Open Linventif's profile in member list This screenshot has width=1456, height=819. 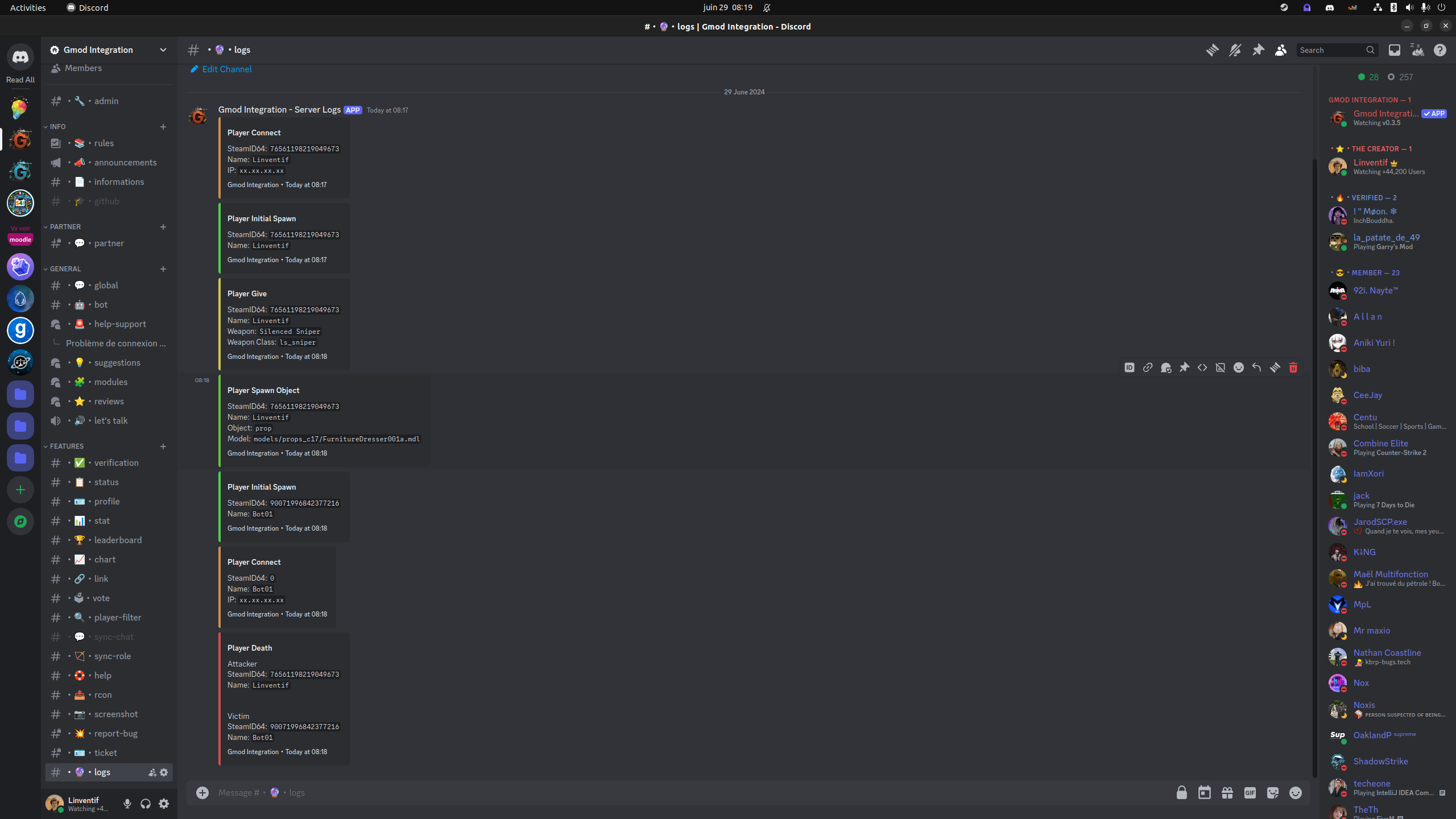tap(1388, 167)
